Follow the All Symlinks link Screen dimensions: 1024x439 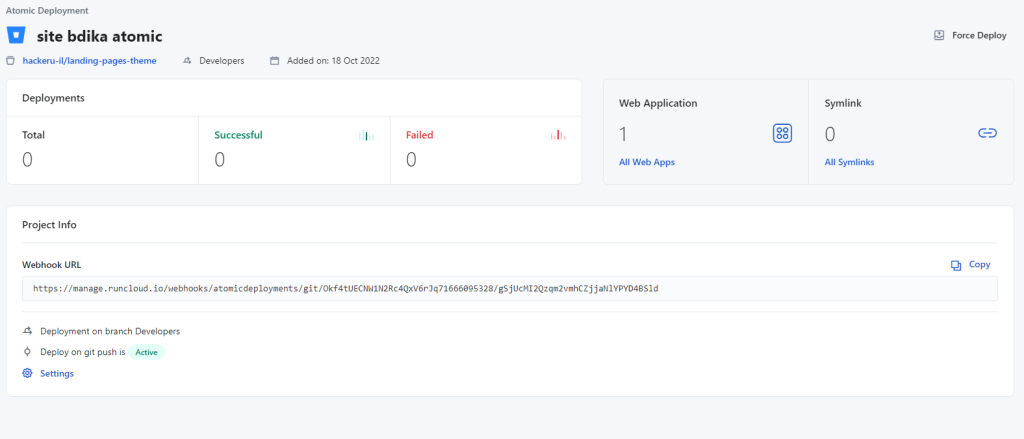850,162
